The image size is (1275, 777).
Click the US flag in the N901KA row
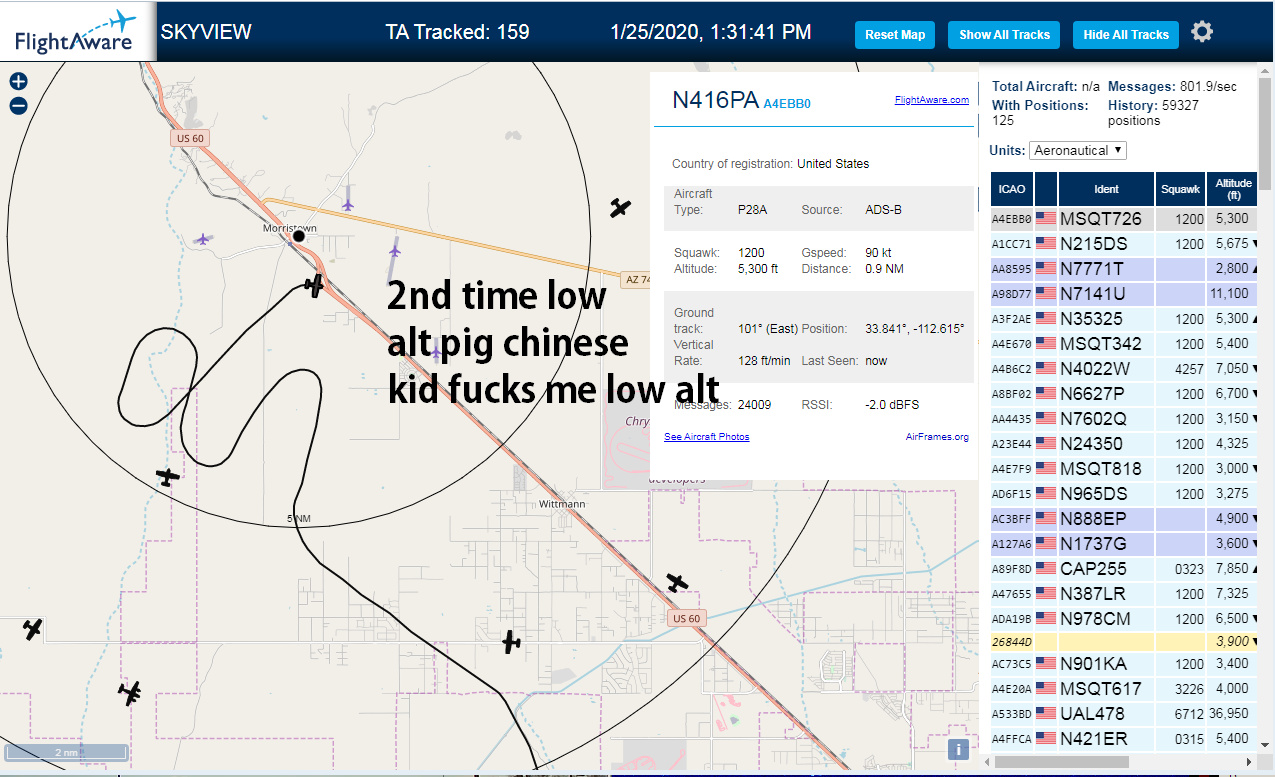click(x=1046, y=664)
